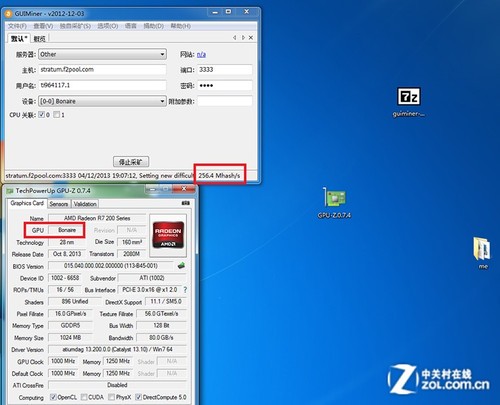Close the current GUIMiner miner tab
Image resolution: width=500 pixels, height=405 pixels.
[251, 38]
